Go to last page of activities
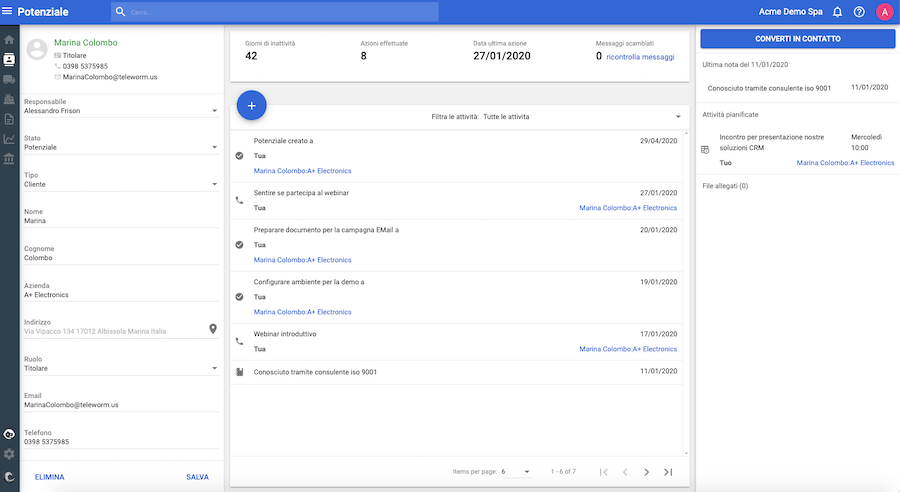900x492 pixels. (668, 472)
